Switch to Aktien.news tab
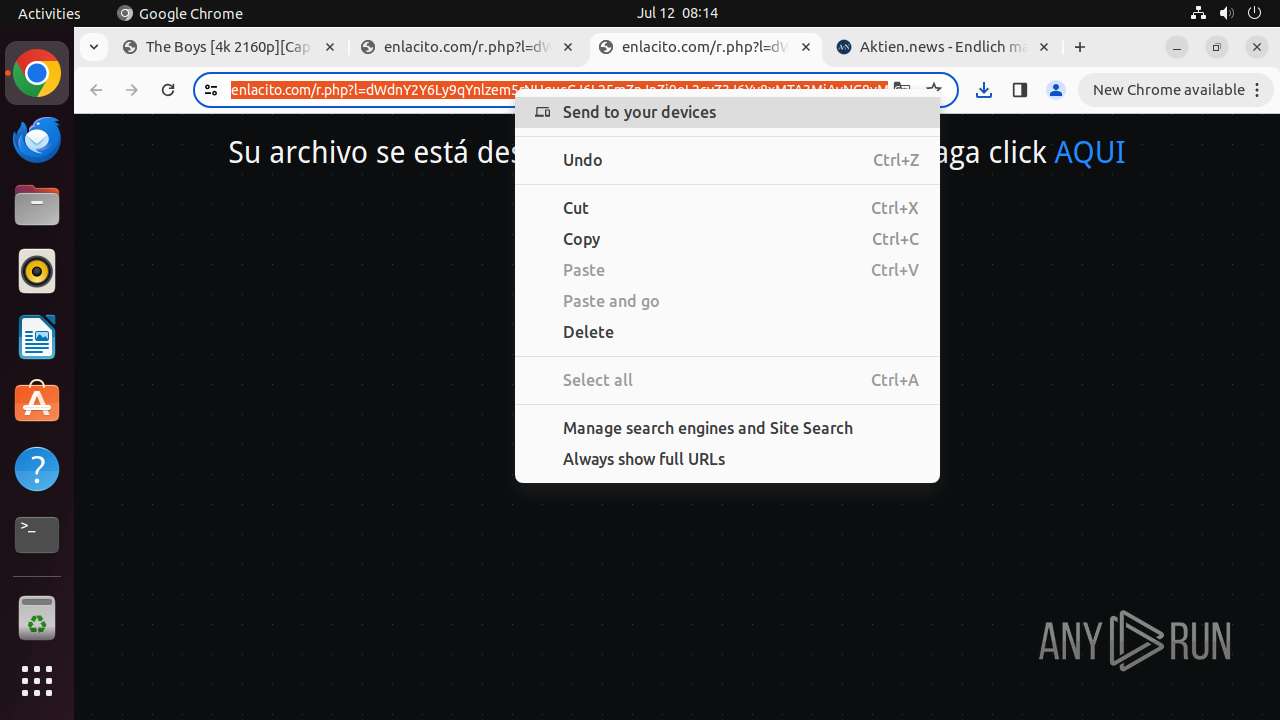This screenshot has width=1280, height=720. [943, 47]
